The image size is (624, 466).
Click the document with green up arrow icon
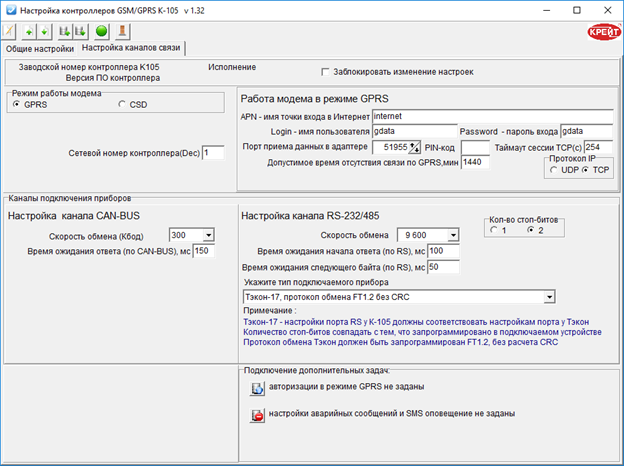tap(29, 31)
